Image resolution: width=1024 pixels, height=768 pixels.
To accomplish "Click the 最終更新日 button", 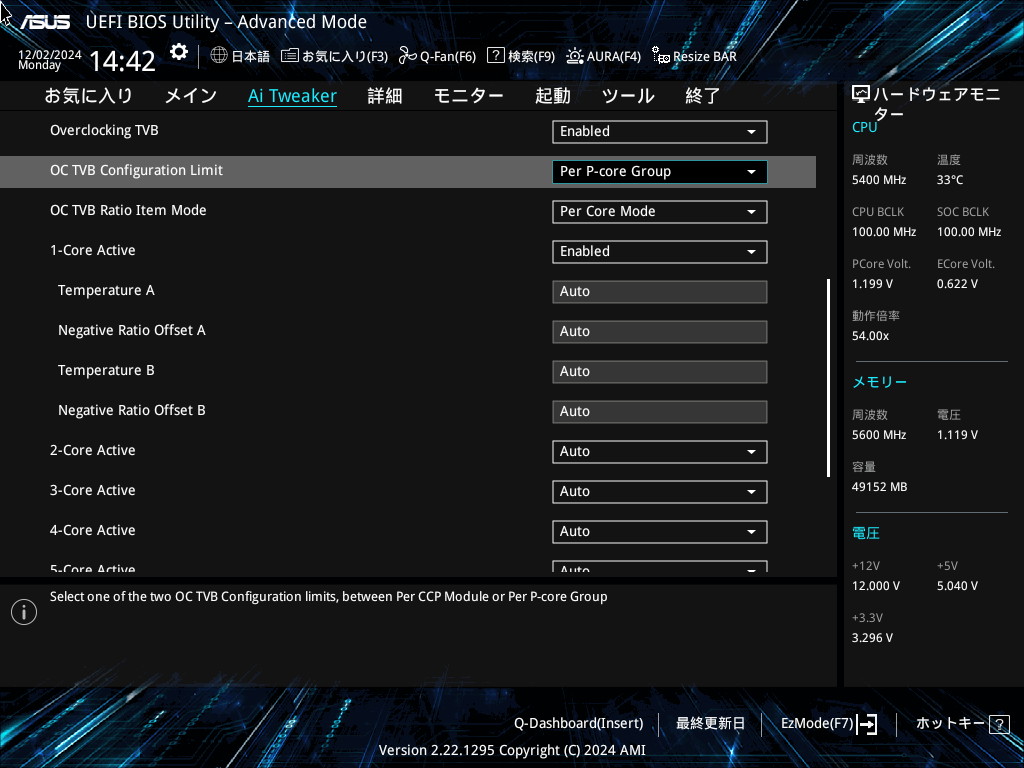I will 710,724.
